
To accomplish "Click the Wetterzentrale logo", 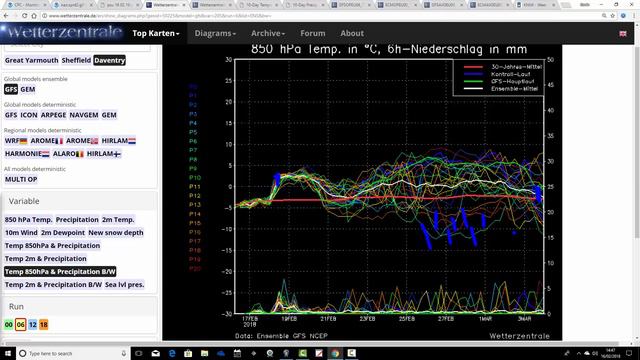I will pos(61,33).
